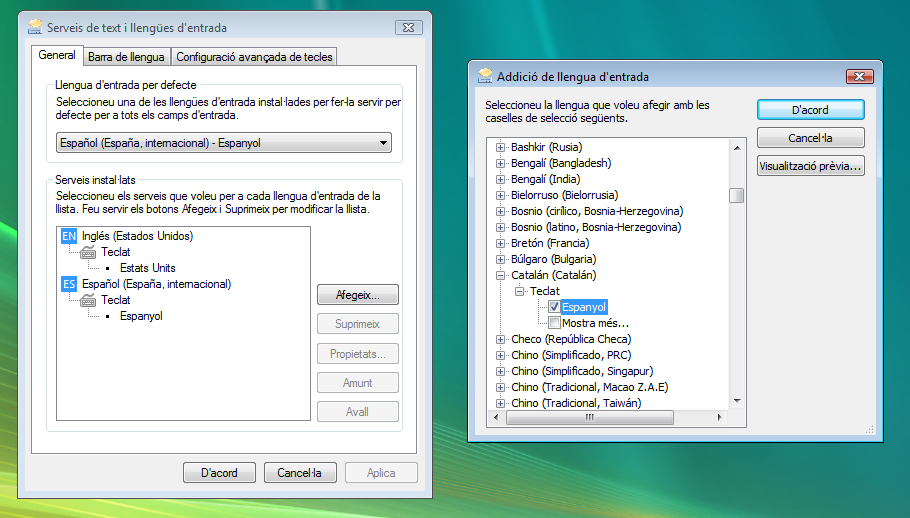Expand the Checo (República Checa) node

[x=500, y=339]
